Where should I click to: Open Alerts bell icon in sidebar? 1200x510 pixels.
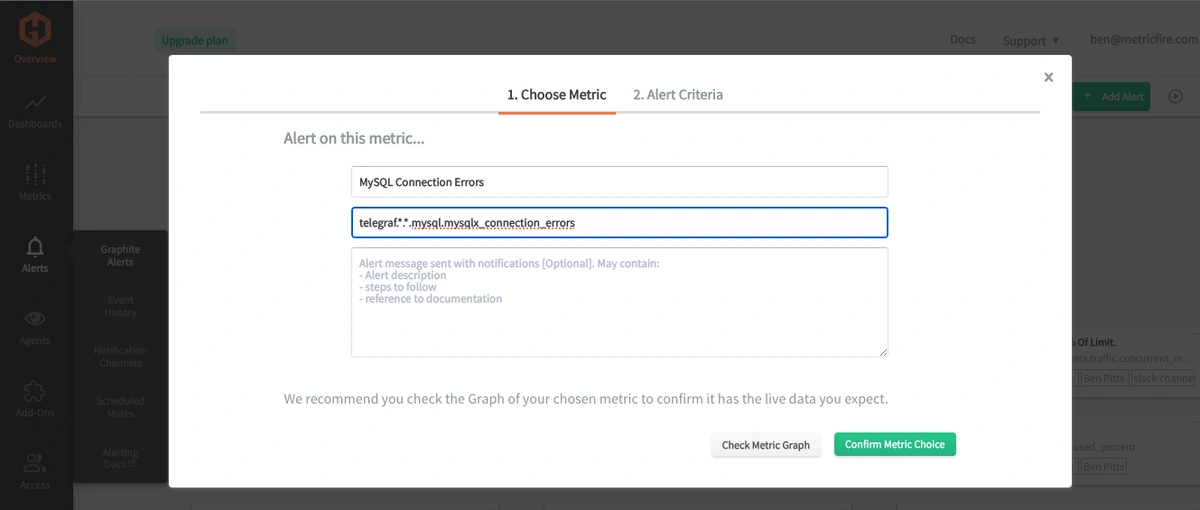tap(35, 246)
